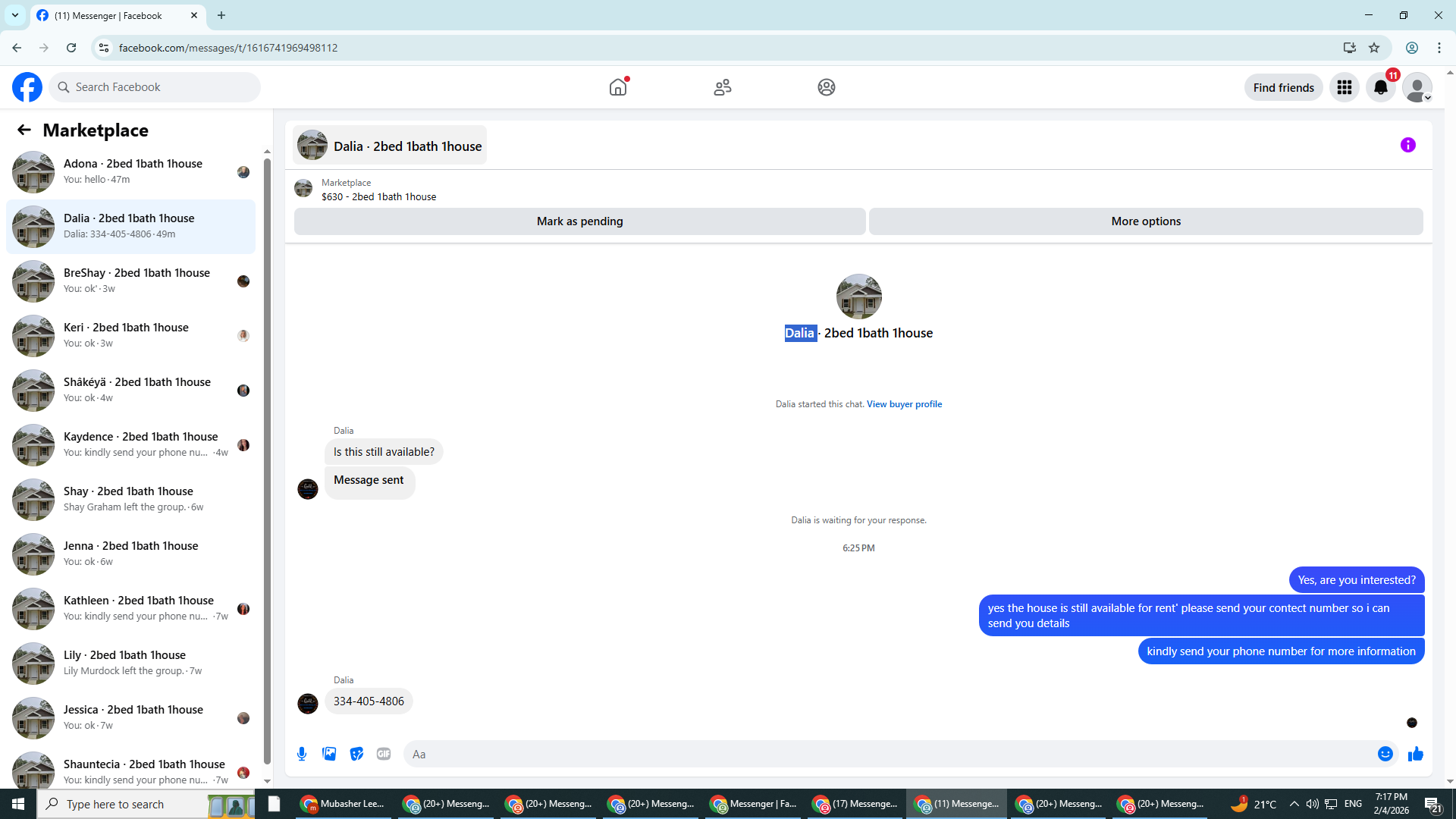This screenshot has height=819, width=1456.
Task: Click the voice clip microphone icon
Action: pos(302,754)
